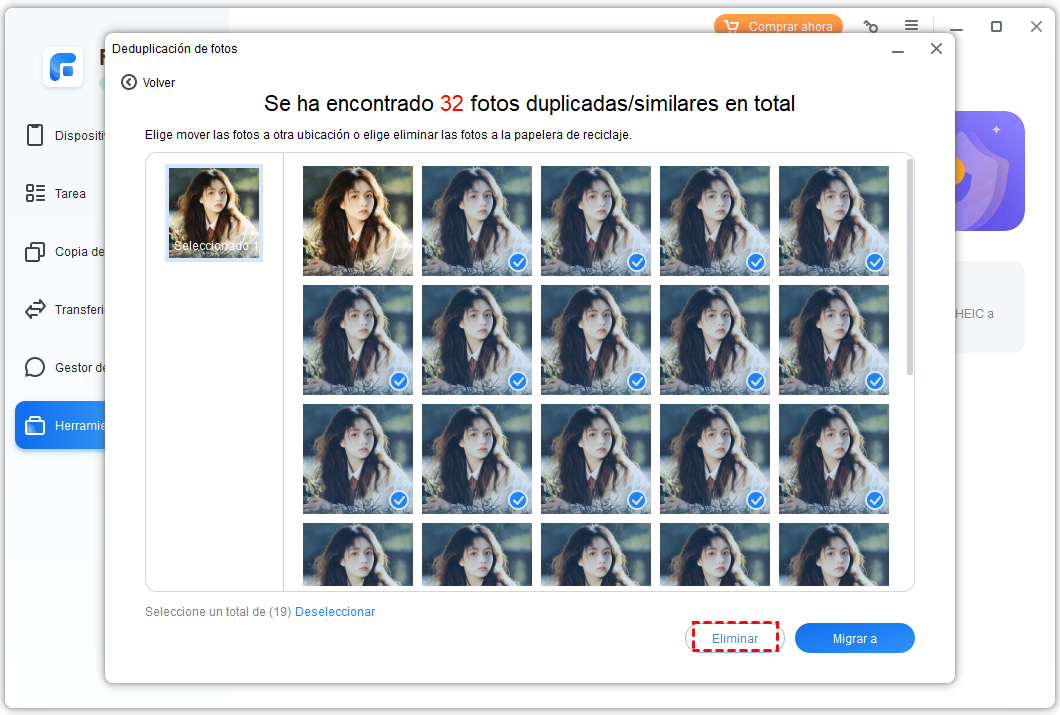Open the hamburger menu in title bar
This screenshot has width=1060, height=715.
pos(912,26)
